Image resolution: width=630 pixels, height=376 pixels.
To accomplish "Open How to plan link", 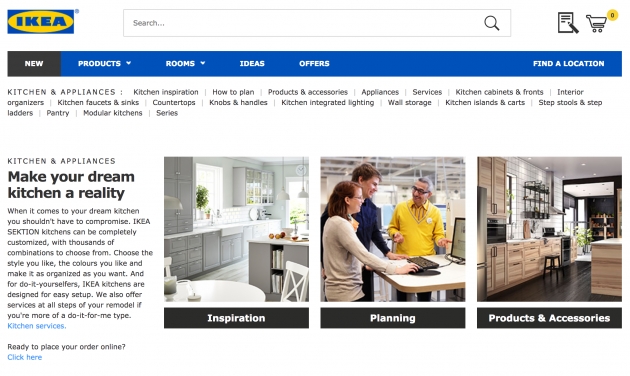I will (233, 92).
